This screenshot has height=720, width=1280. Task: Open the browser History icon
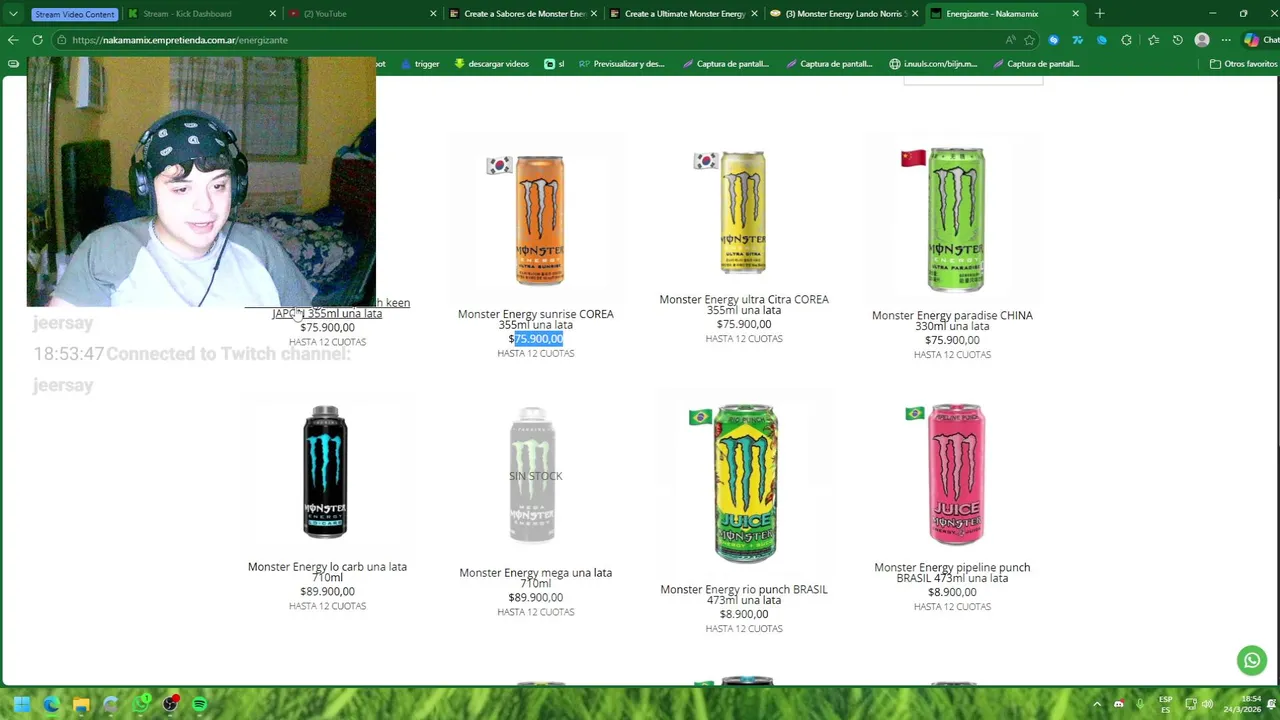[1177, 40]
